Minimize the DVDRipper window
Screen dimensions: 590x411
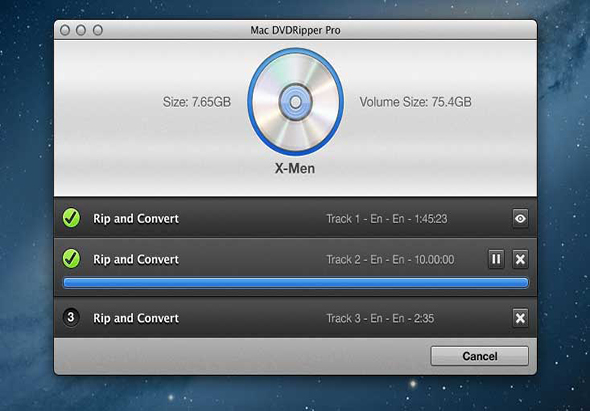(x=81, y=30)
